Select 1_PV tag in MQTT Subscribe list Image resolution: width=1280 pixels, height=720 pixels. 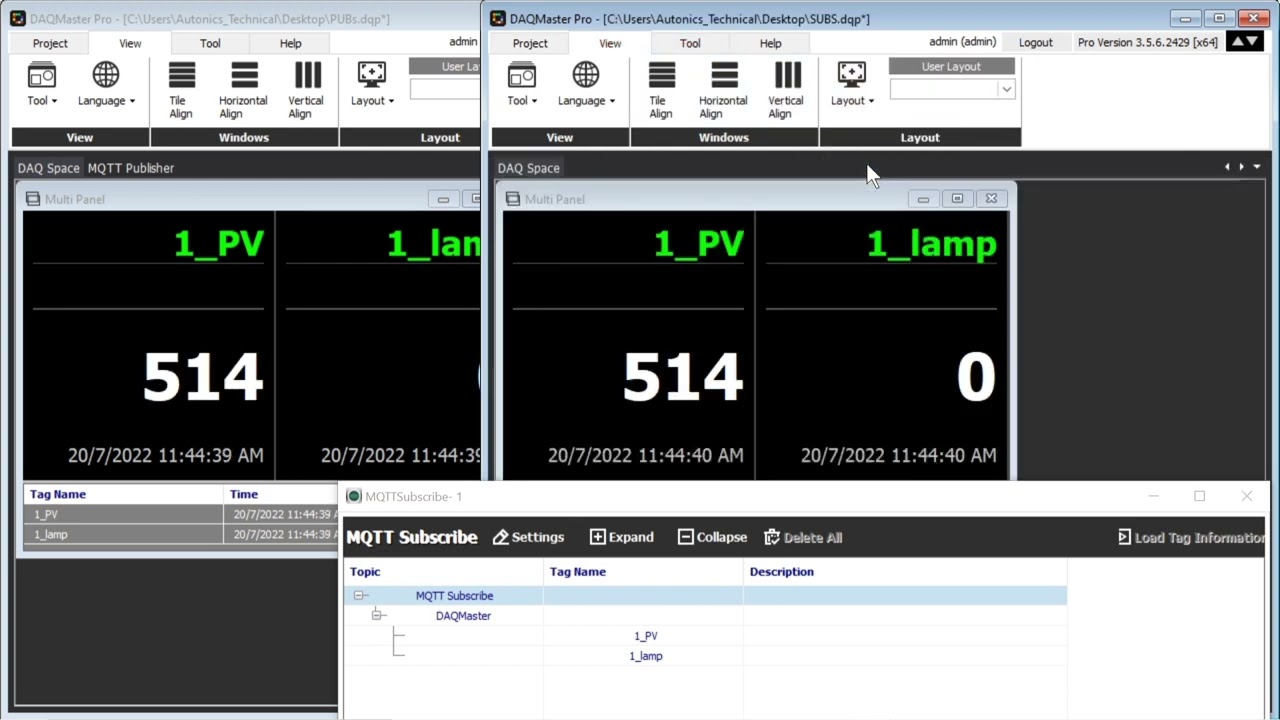tap(645, 636)
